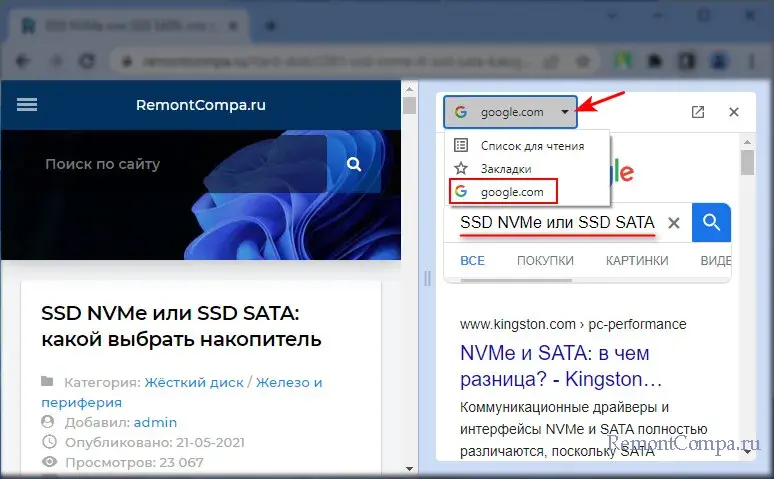Viewport: 774px width, 479px height.
Task: Click the Поиск по сайту search field
Action: tap(180, 164)
